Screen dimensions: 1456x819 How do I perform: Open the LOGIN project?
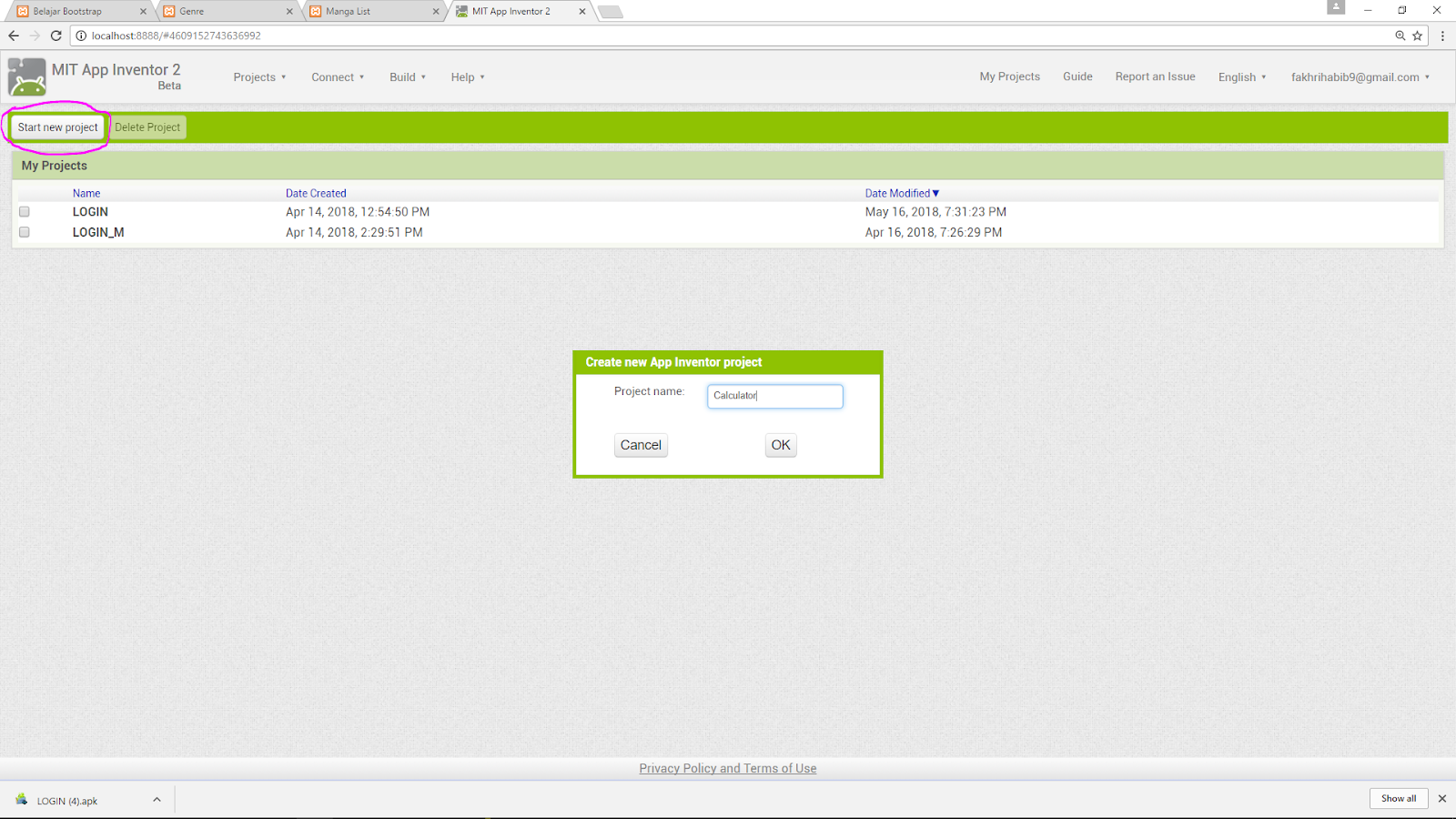90,212
